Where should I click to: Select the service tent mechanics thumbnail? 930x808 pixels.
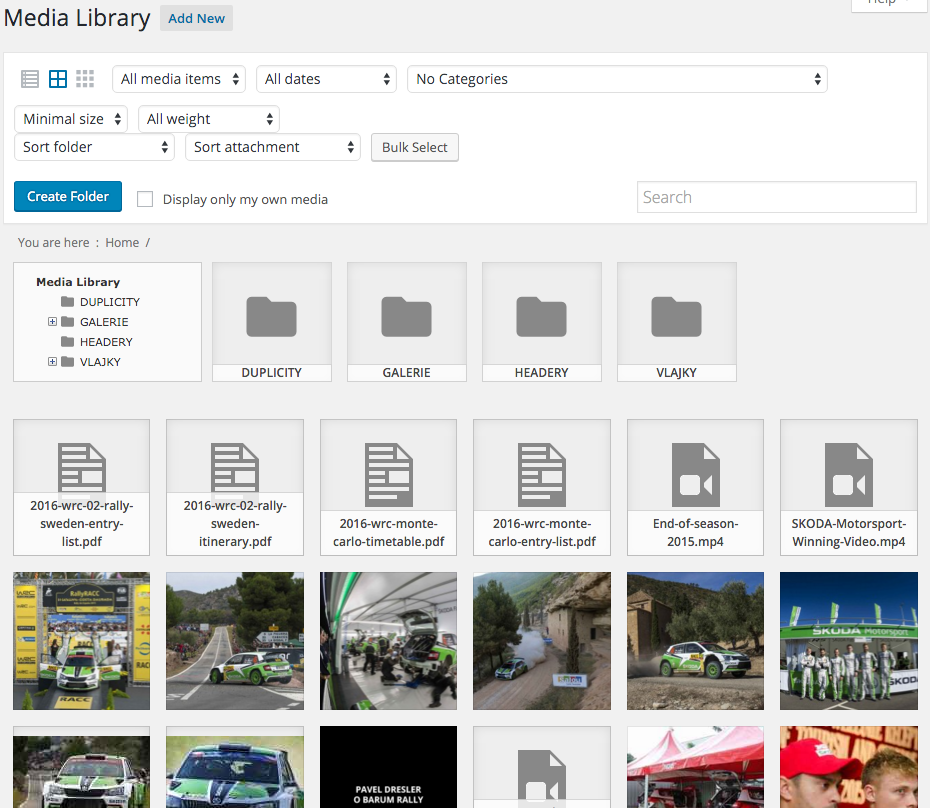coord(388,641)
